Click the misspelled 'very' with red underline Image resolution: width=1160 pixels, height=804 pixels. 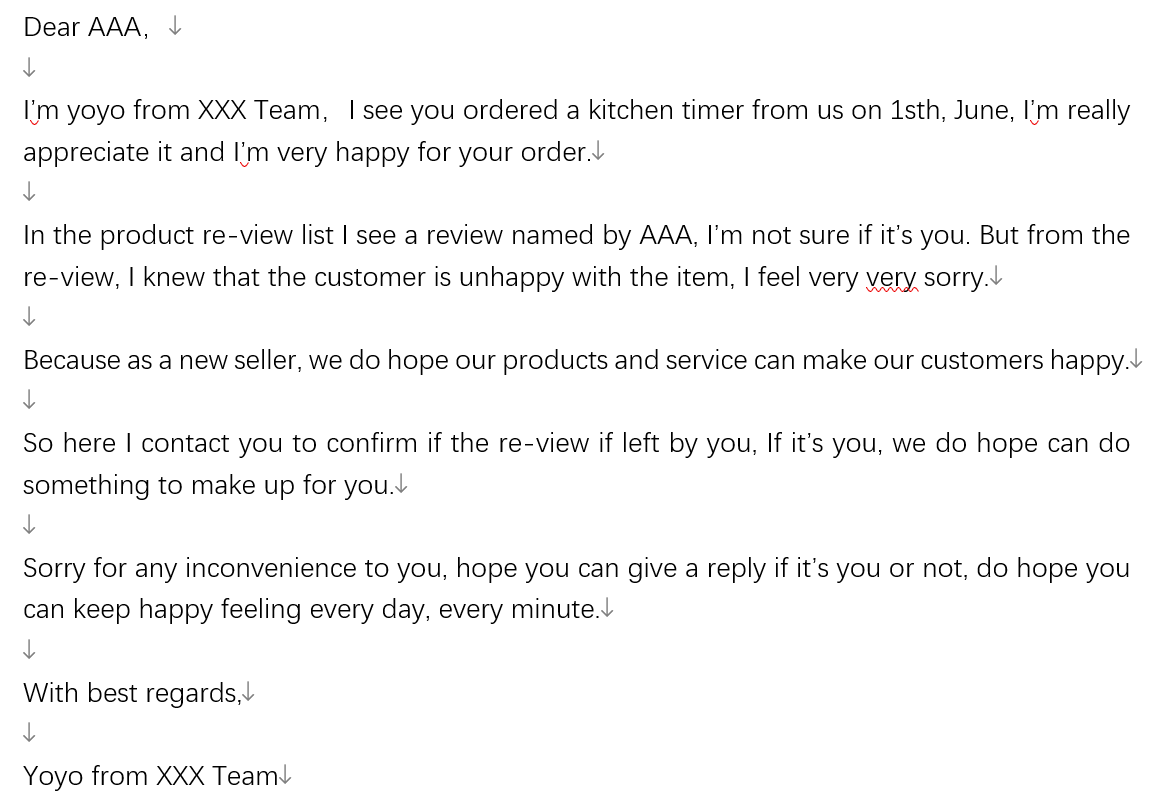(891, 277)
